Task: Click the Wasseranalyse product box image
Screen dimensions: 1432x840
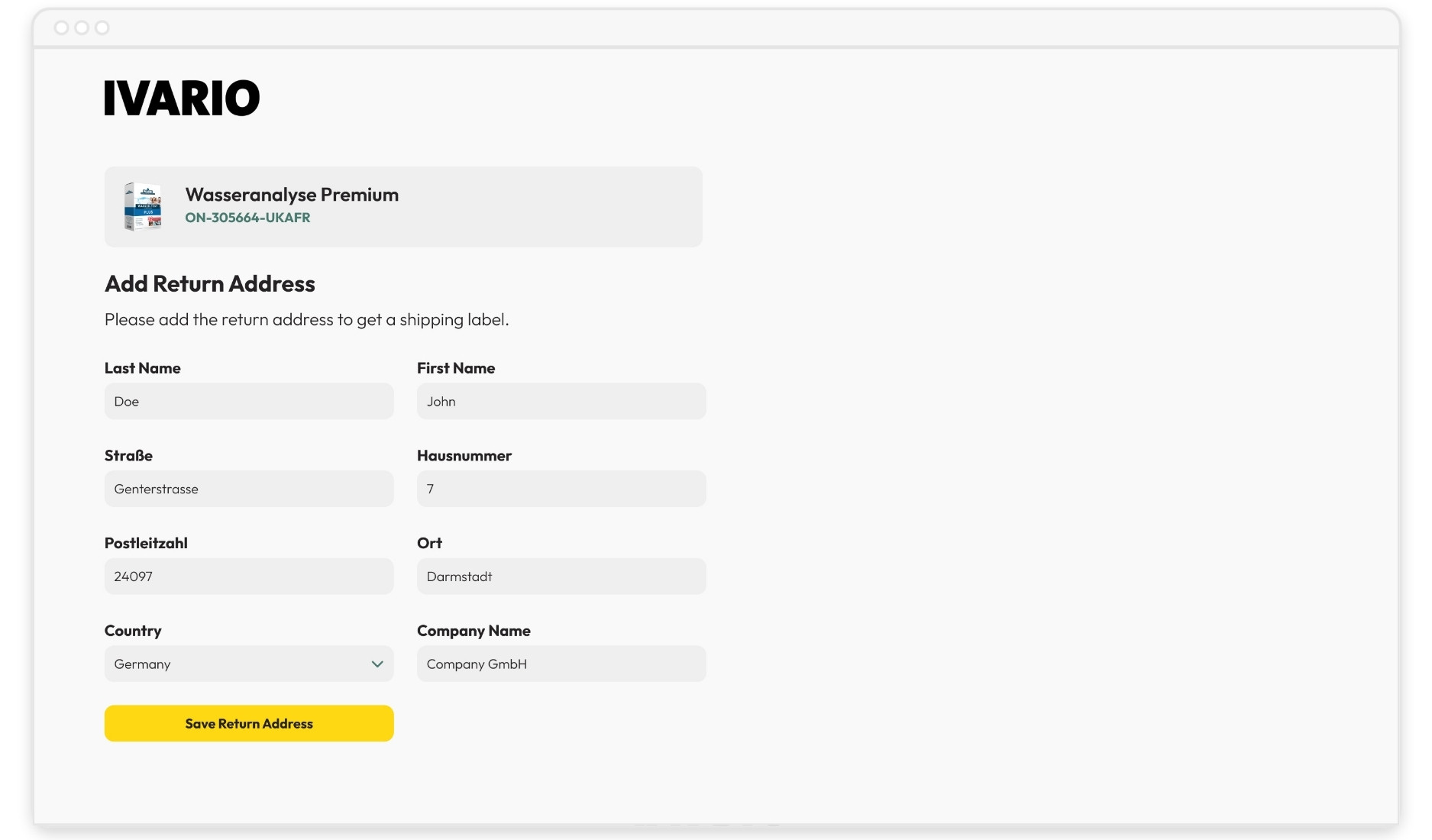Action: click(143, 206)
